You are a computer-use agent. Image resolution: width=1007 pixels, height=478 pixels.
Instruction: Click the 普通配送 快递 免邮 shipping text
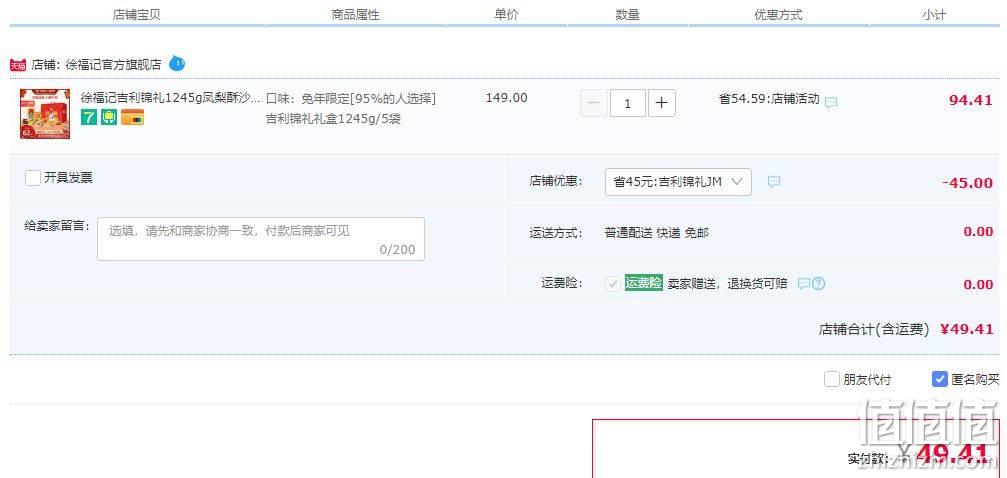(x=657, y=233)
